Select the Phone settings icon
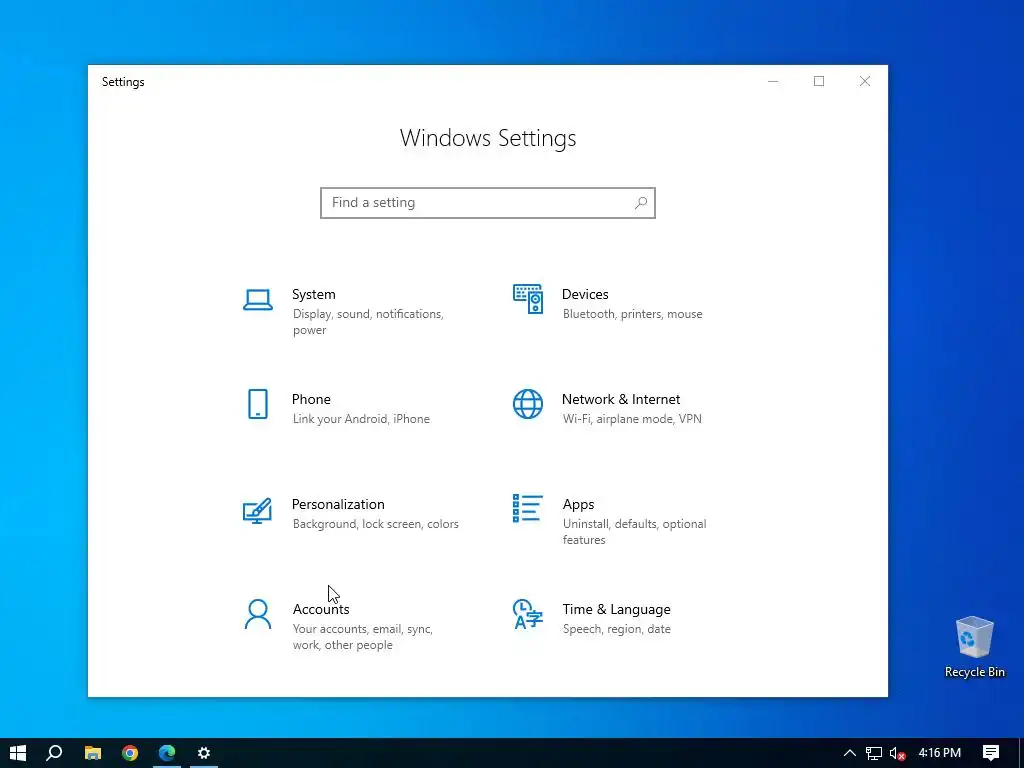Viewport: 1024px width, 768px height. [x=258, y=404]
